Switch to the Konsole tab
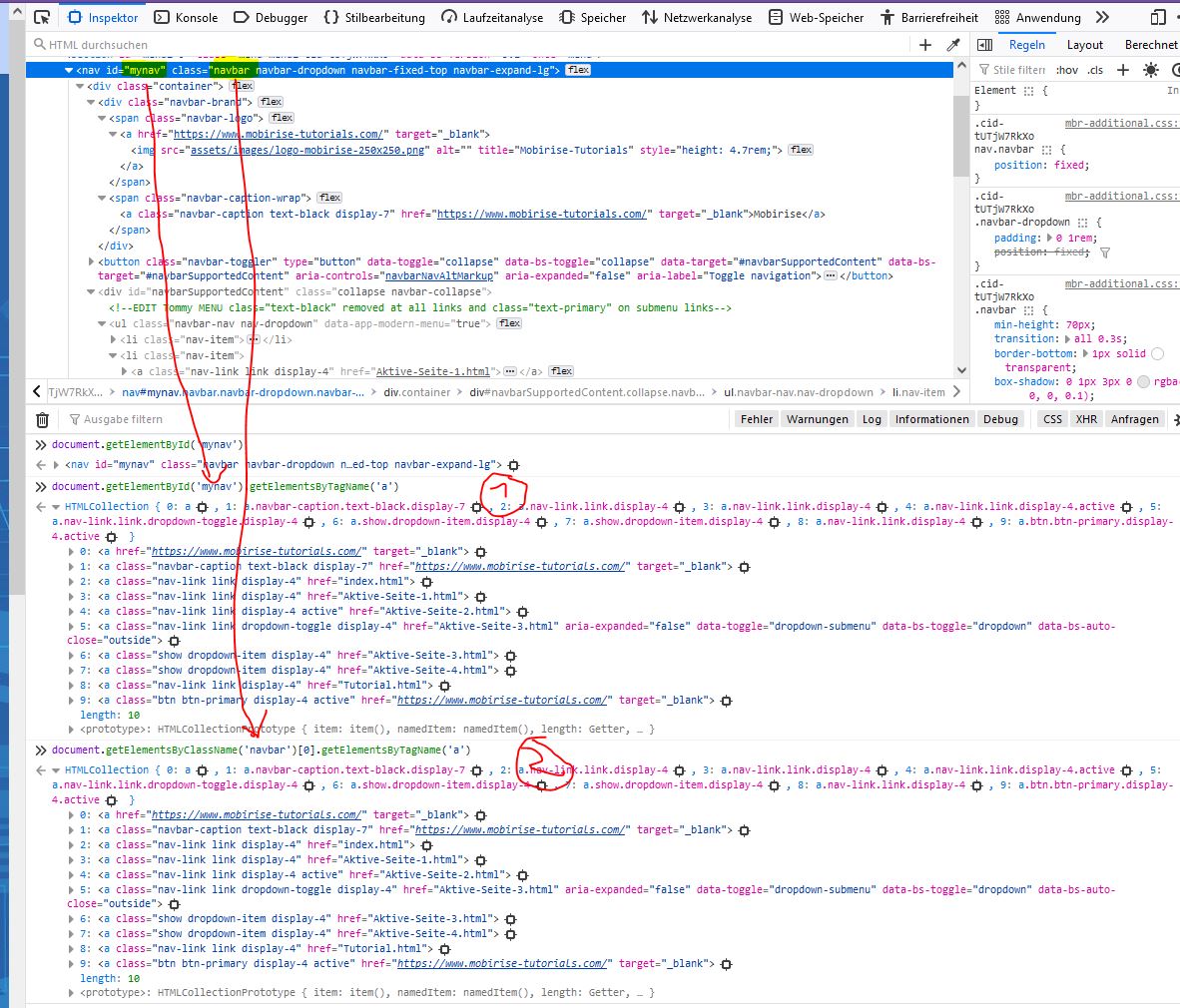This screenshot has width=1180, height=1008. pyautogui.click(x=187, y=17)
